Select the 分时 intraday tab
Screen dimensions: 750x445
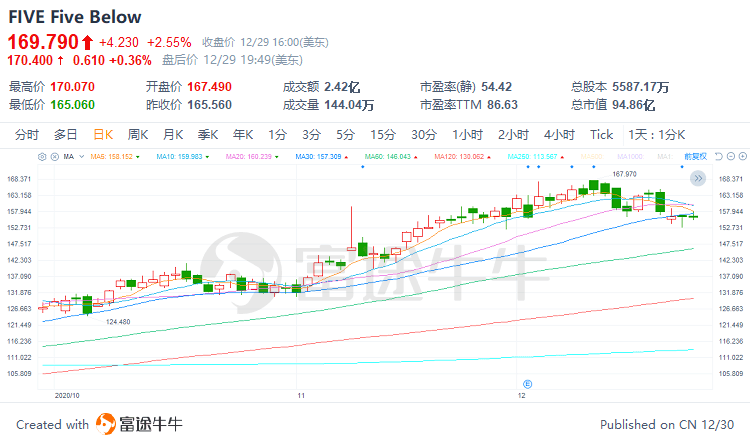[x=26, y=135]
